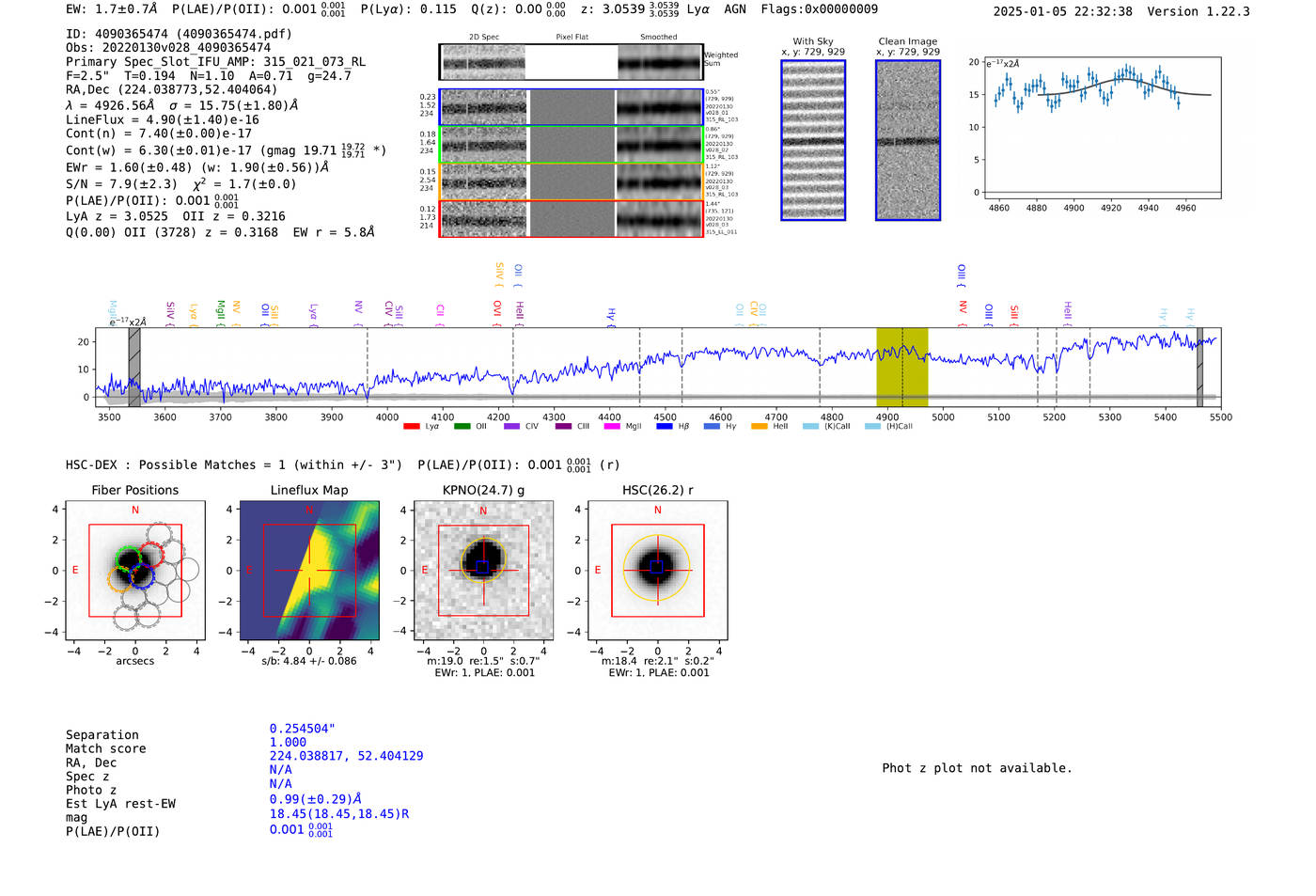Click the orange dashed fiber circle
This screenshot has width=1316, height=896.
[x=120, y=578]
